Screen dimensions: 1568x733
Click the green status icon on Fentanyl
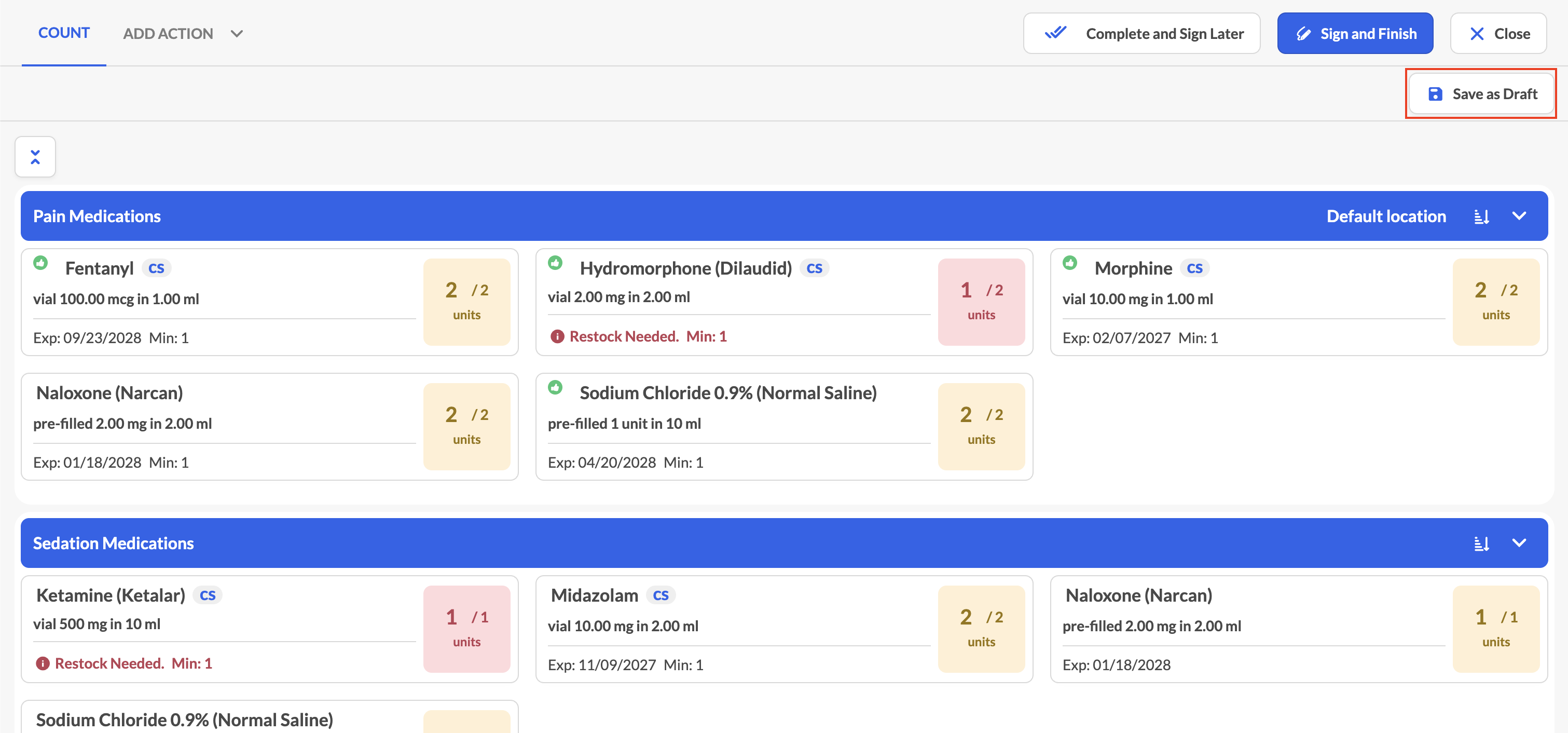[x=41, y=262]
